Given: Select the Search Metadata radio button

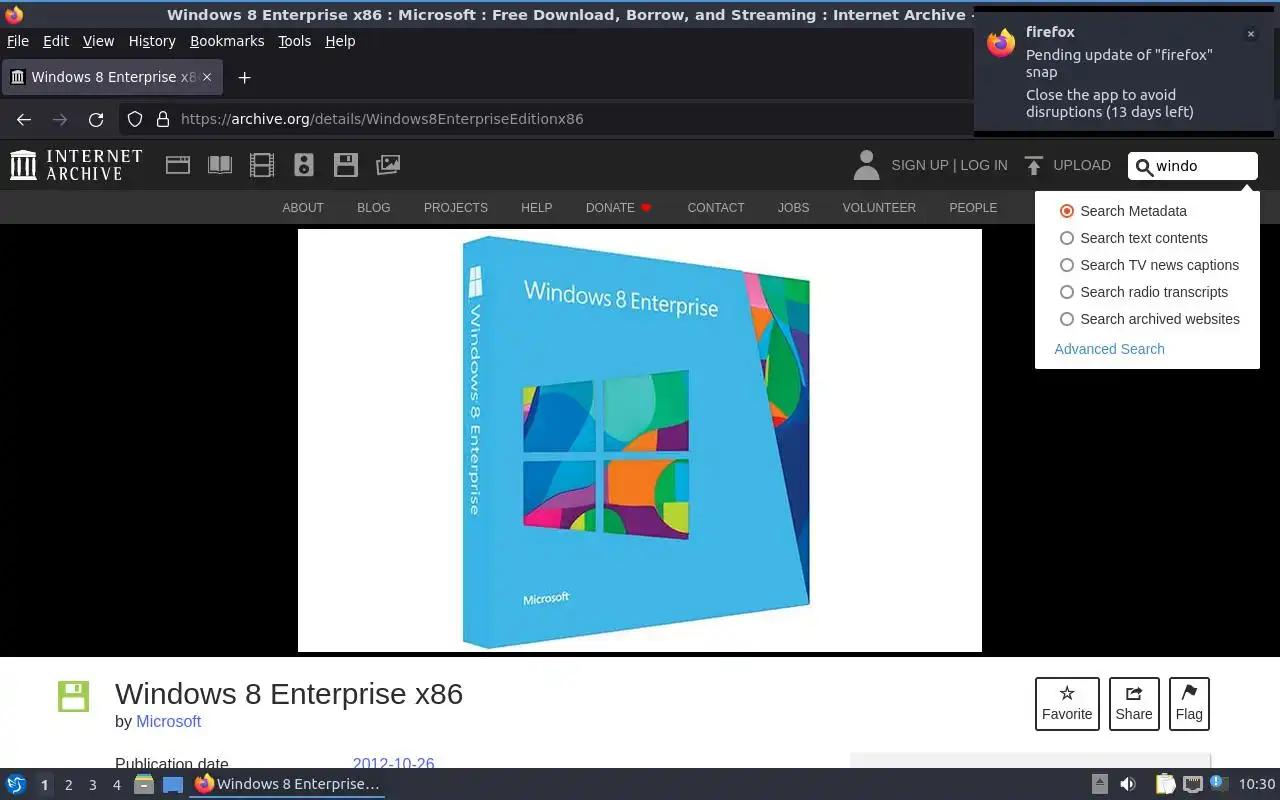Looking at the screenshot, I should pos(1067,211).
